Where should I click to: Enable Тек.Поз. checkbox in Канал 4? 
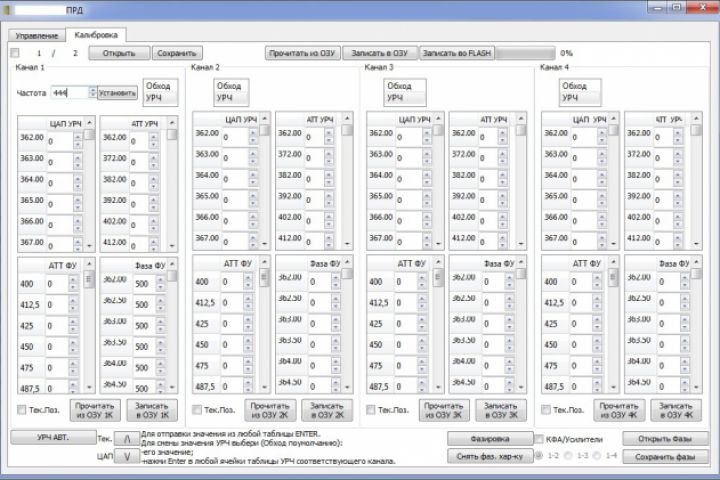pyautogui.click(x=546, y=410)
